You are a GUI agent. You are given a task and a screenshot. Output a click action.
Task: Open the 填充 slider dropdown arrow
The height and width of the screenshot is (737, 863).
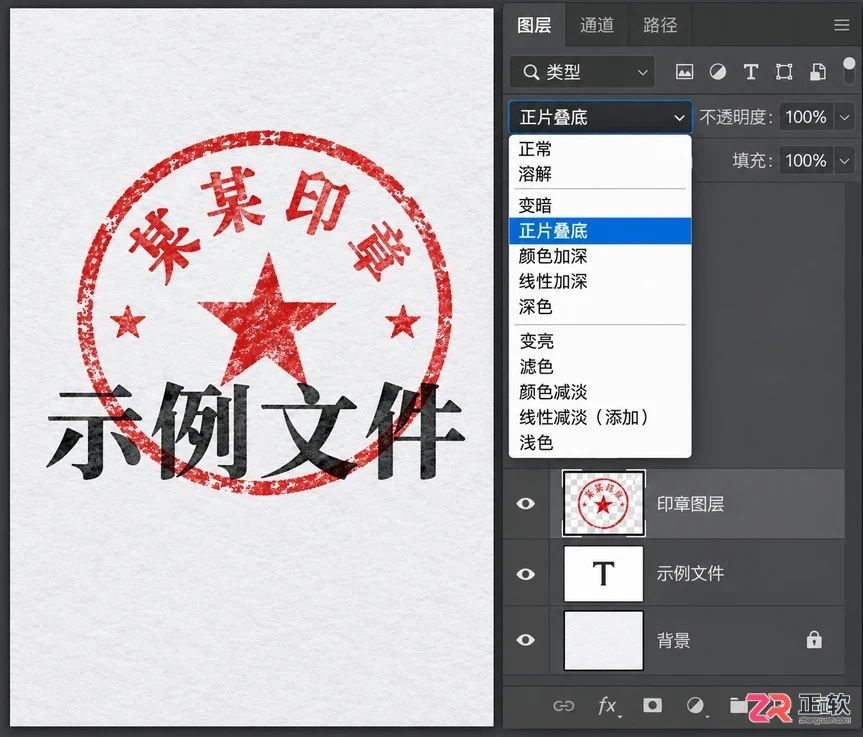844,161
